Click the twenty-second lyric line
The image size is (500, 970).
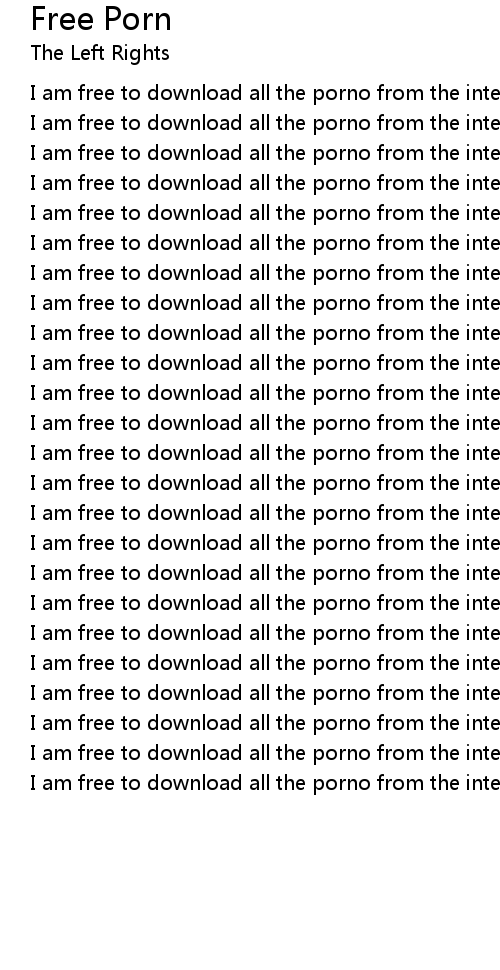[x=265, y=723]
